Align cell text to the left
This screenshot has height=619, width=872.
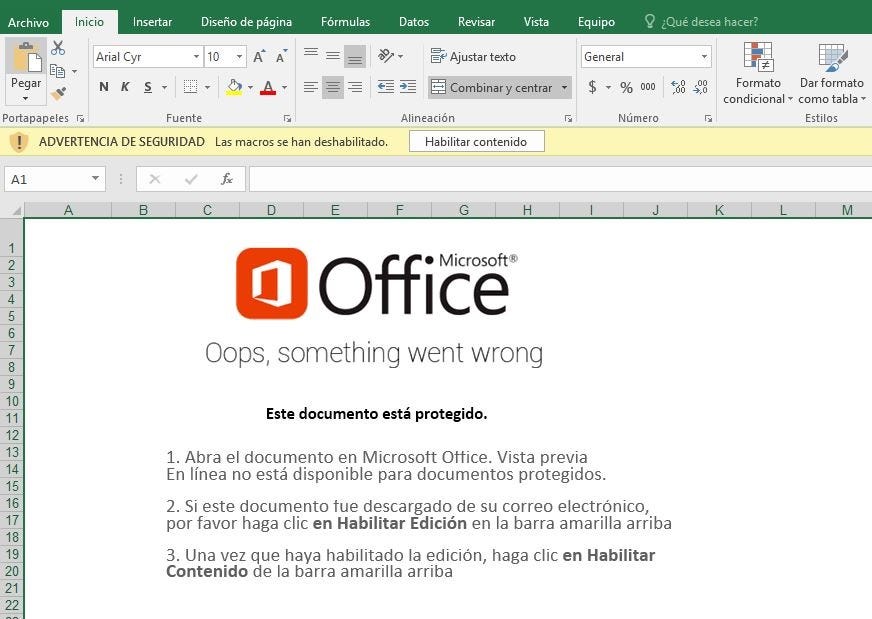(311, 87)
